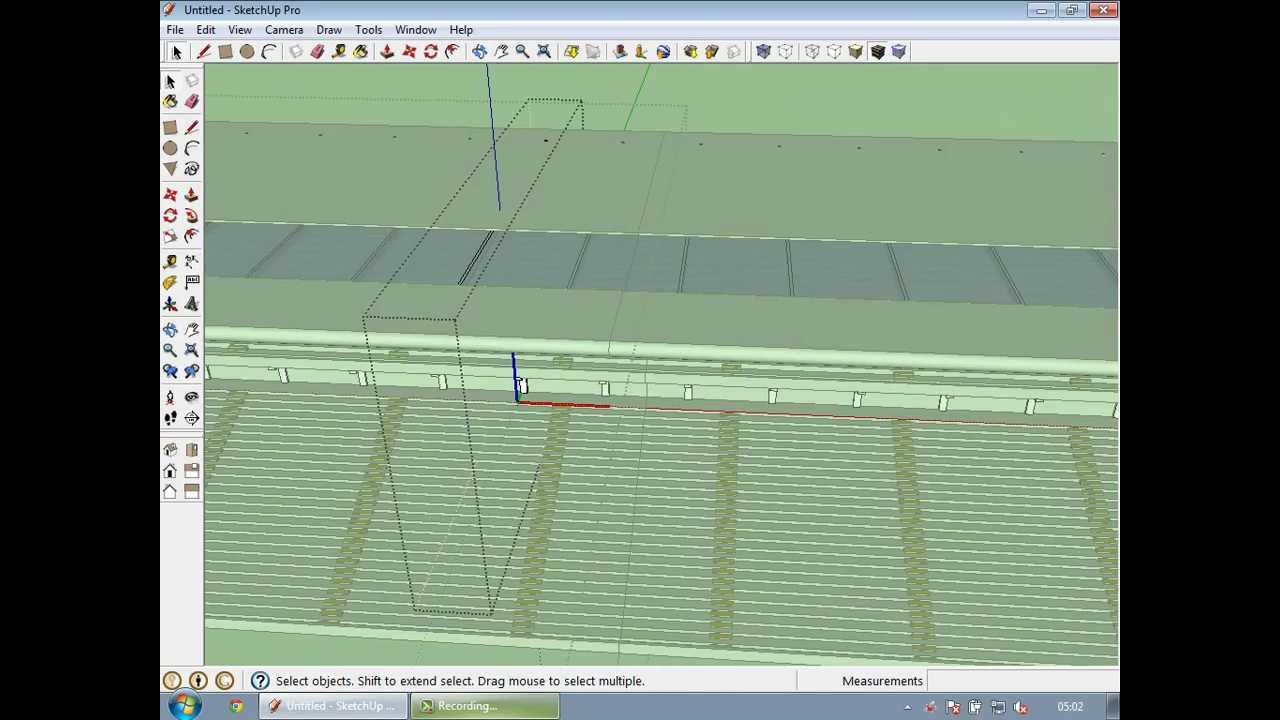Activate the Walk footprints tool
The height and width of the screenshot is (720, 1280).
[x=170, y=418]
